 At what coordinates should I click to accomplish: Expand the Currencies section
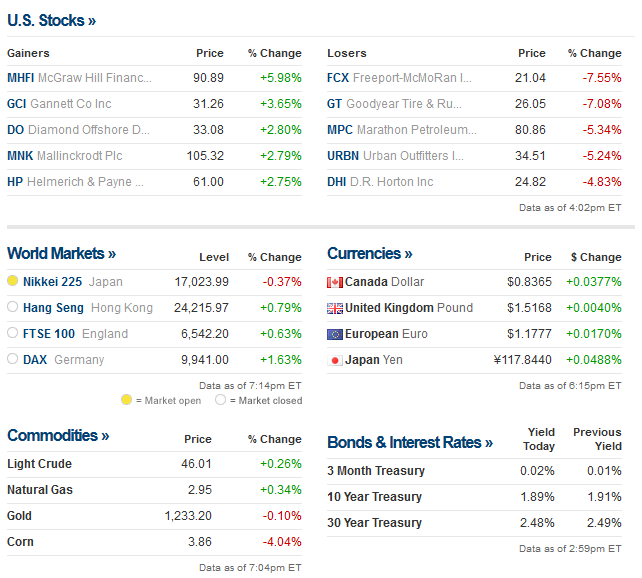click(x=369, y=254)
